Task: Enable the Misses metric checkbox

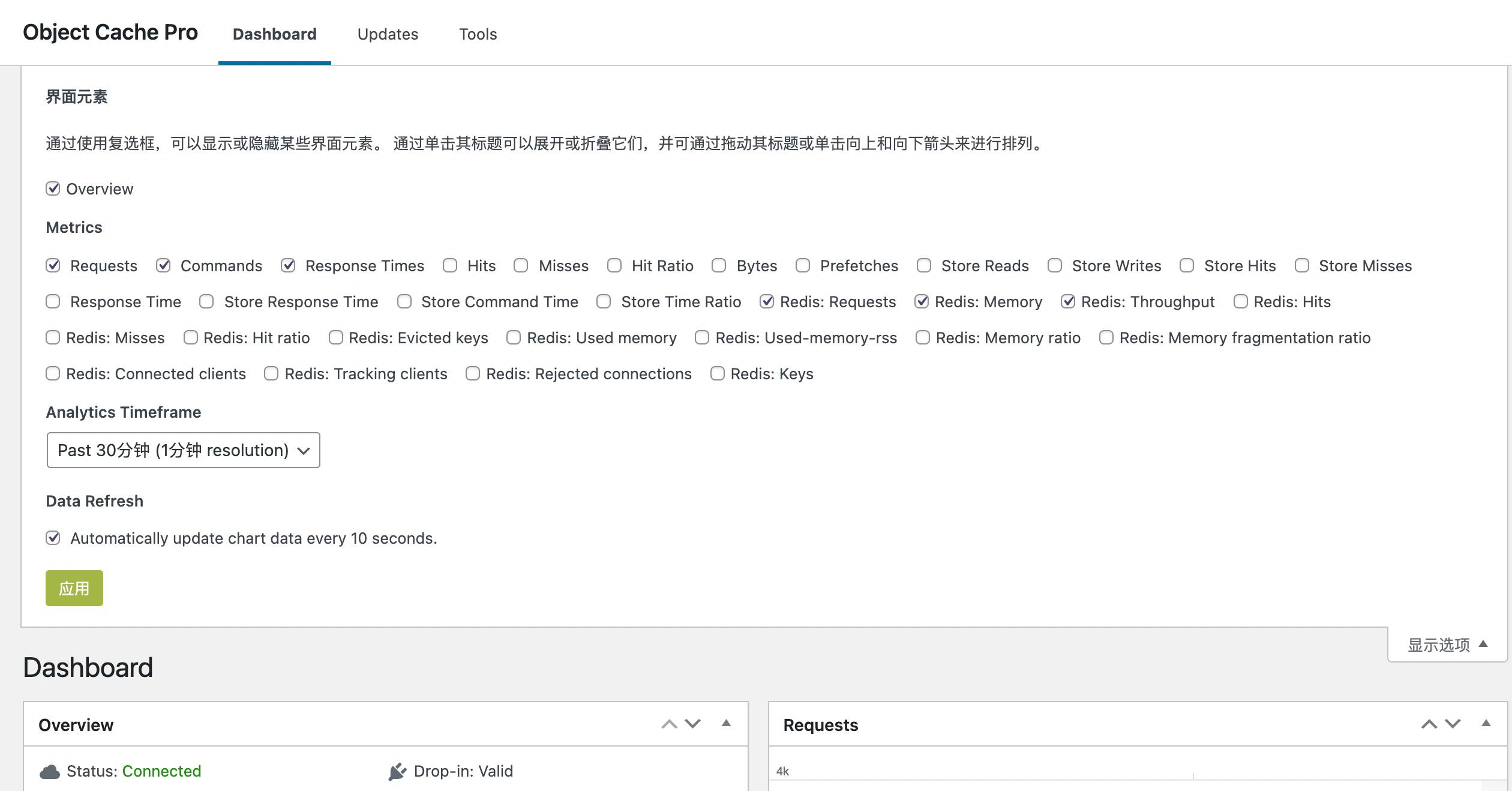Action: (521, 266)
